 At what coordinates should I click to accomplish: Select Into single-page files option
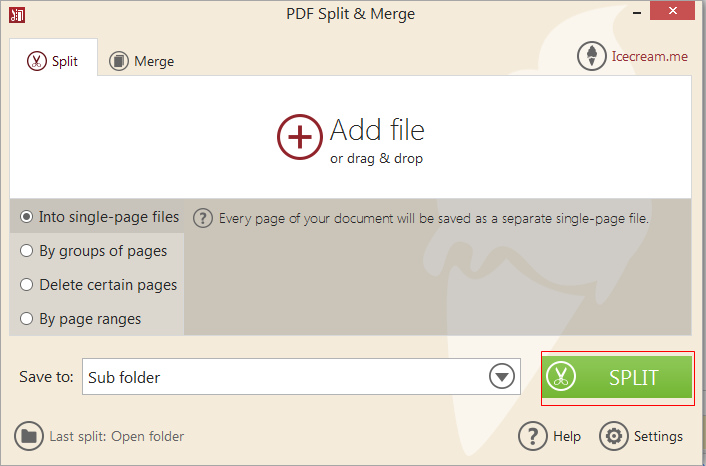tap(100, 217)
